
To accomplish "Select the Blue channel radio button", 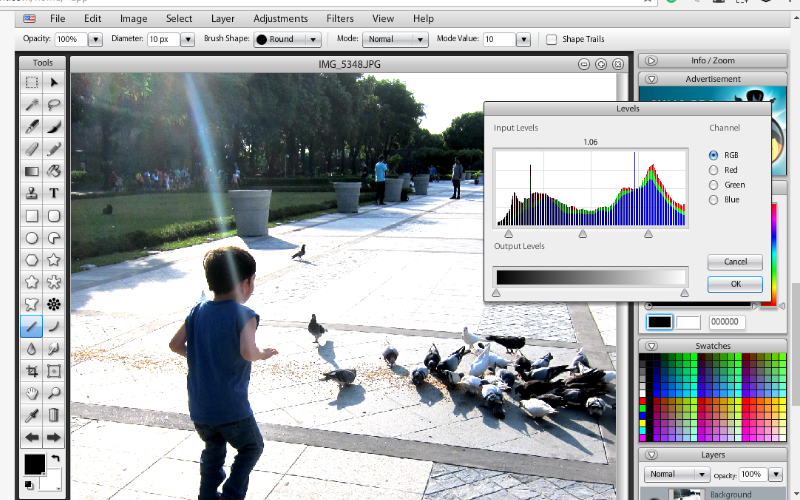I will [713, 199].
